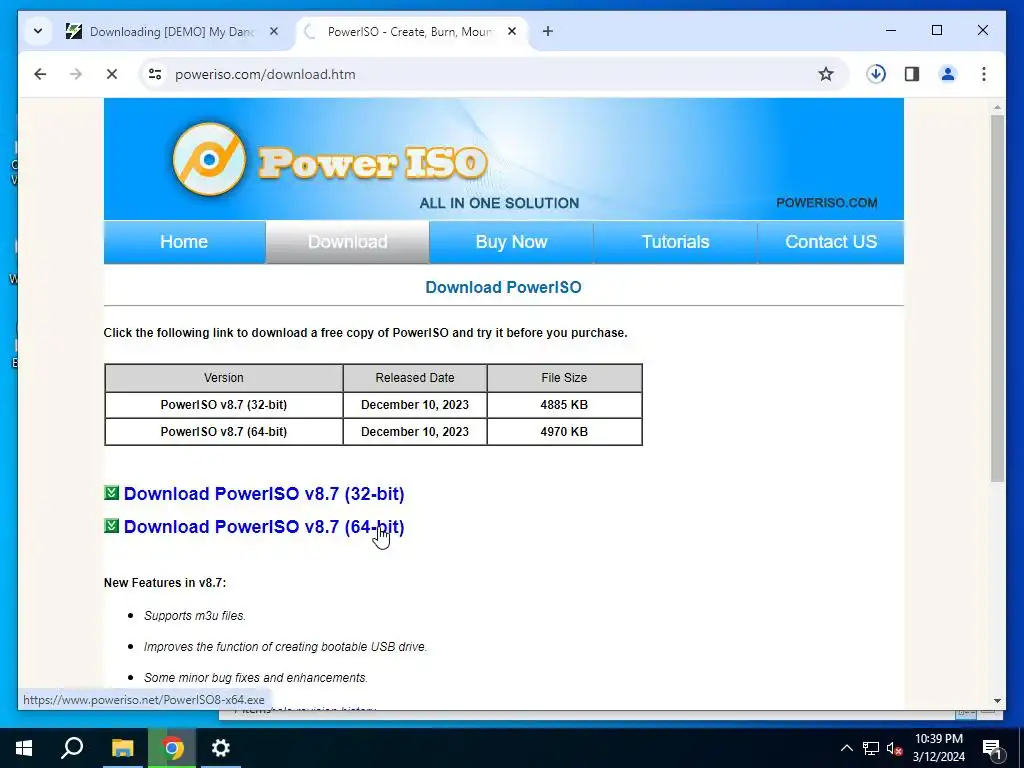This screenshot has height=768, width=1024.
Task: Click the muted volume tray icon
Action: 895,748
